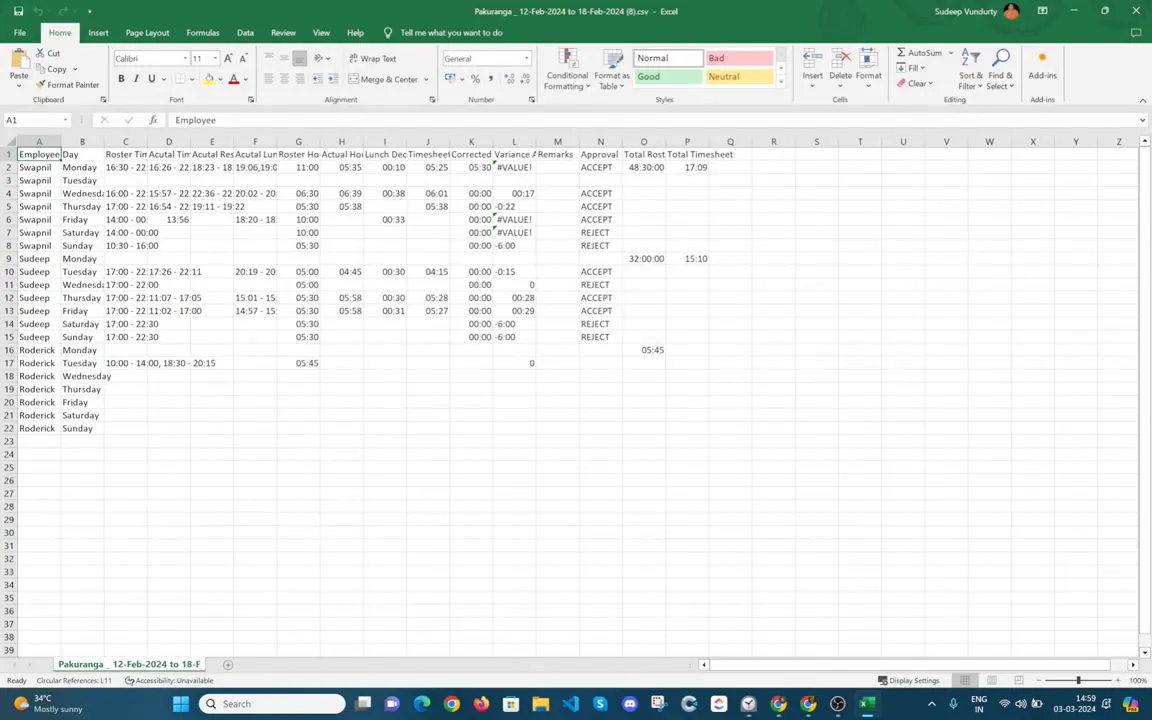Click Merge & Center
Screen dimensions: 1152x720
click(383, 79)
